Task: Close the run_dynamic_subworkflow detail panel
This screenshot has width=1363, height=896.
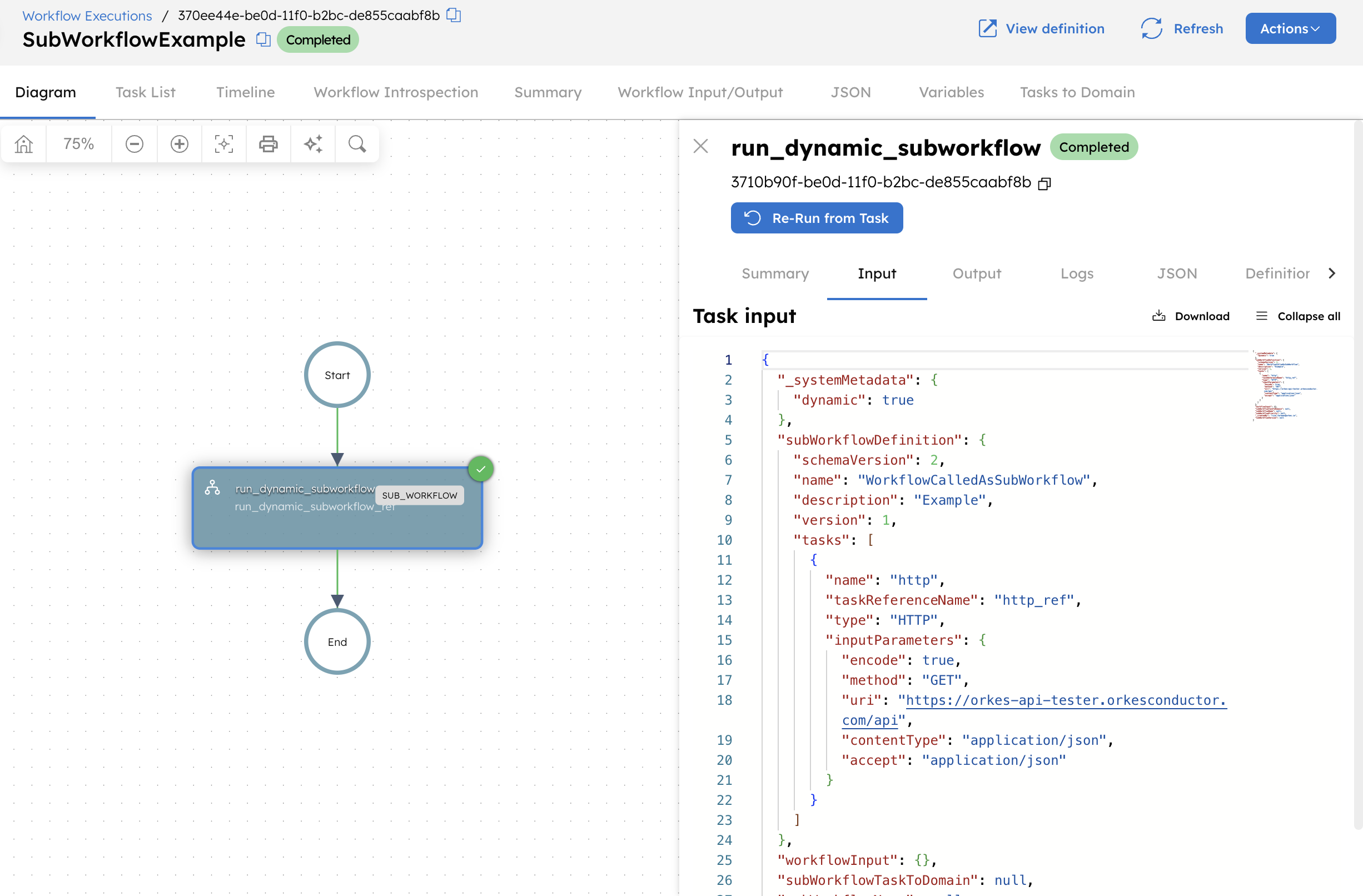Action: pos(700,147)
